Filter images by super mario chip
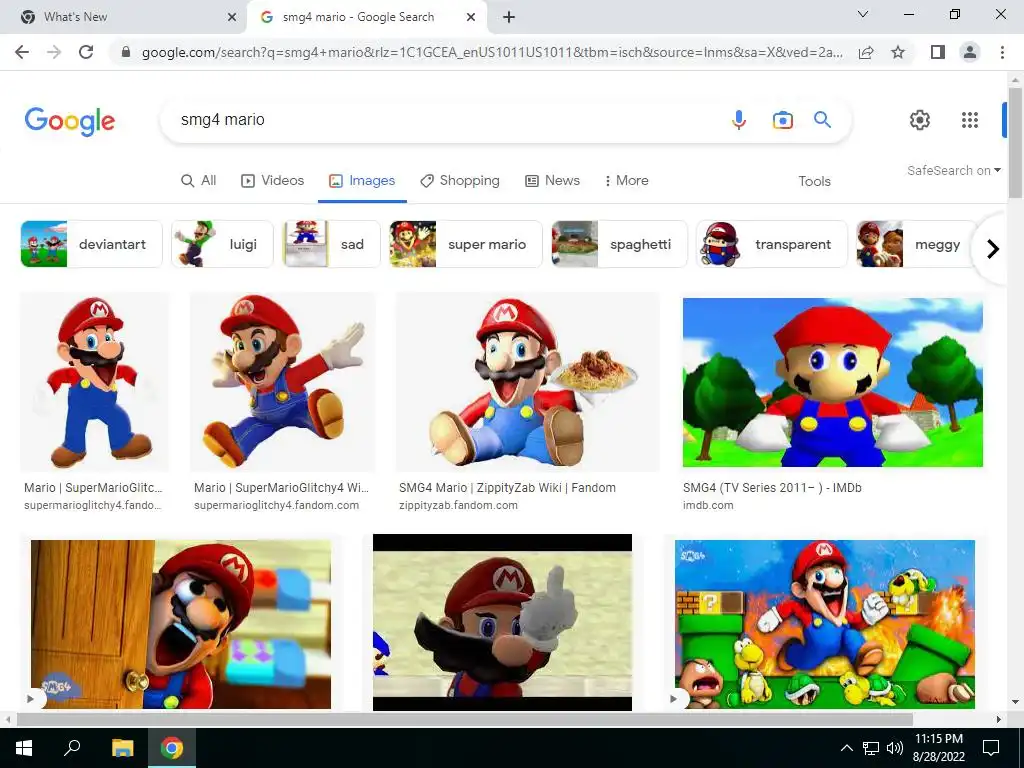The image size is (1024, 768). tap(466, 244)
